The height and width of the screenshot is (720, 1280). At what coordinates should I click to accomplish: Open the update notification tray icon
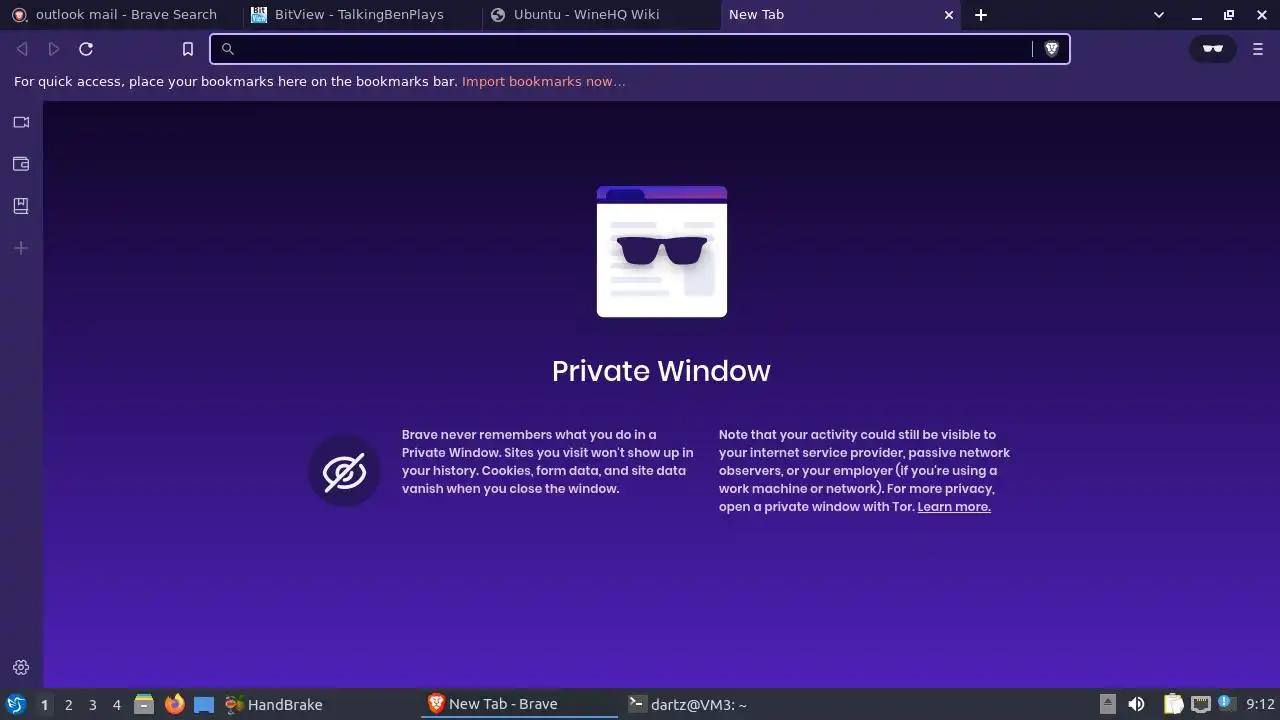tap(1224, 703)
